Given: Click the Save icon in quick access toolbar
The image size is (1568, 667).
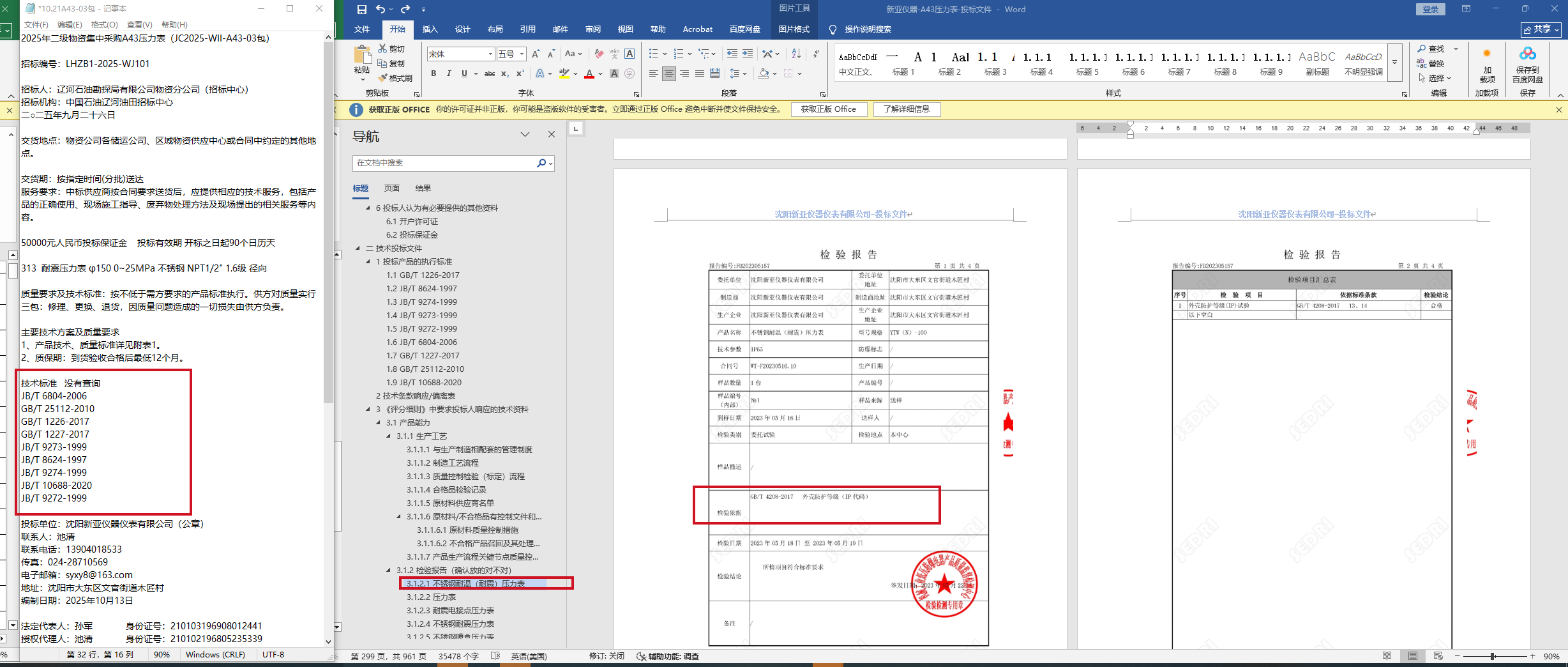Looking at the screenshot, I should [362, 9].
